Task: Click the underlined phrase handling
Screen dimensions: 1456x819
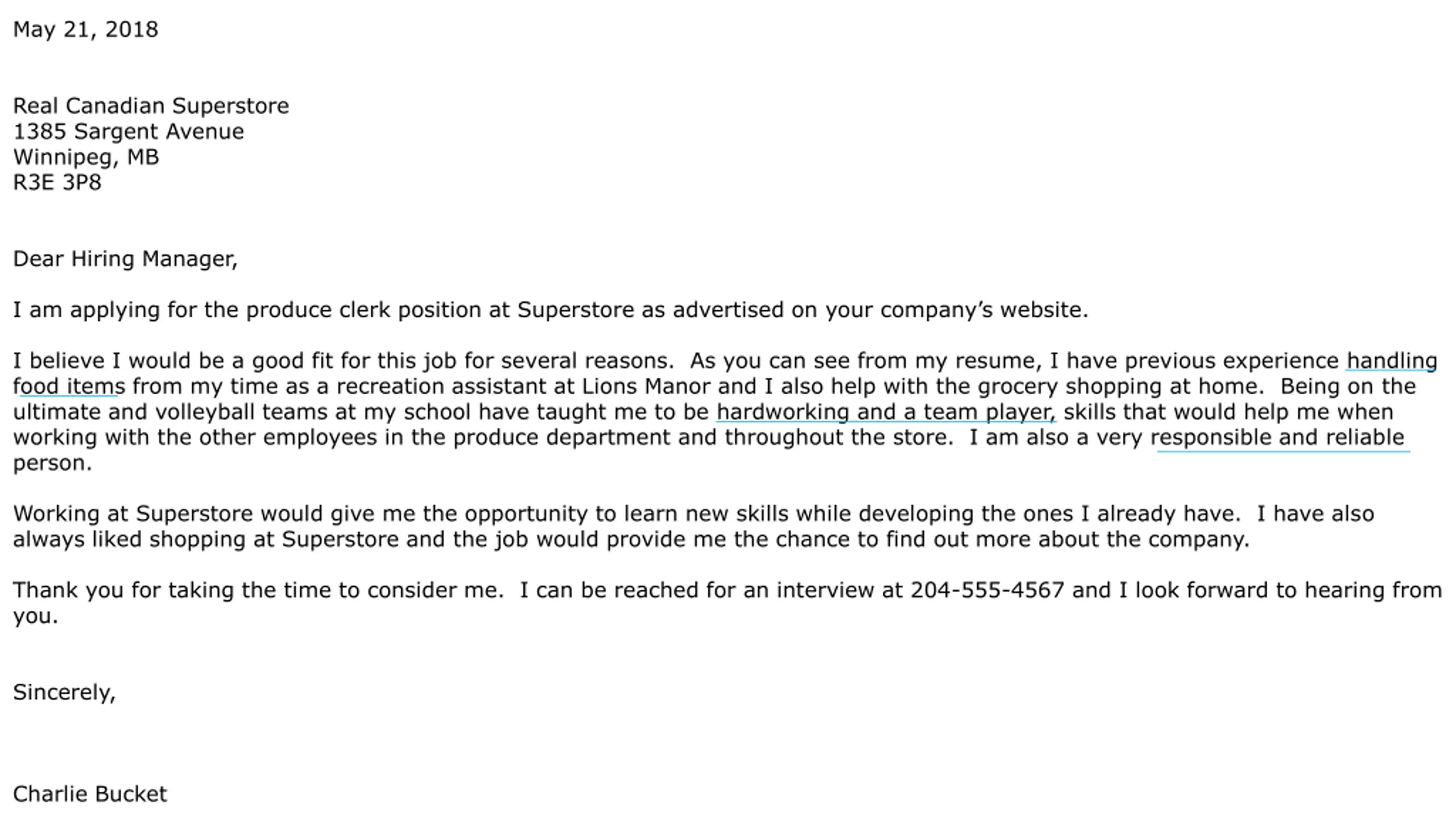Action: pyautogui.click(x=1392, y=362)
